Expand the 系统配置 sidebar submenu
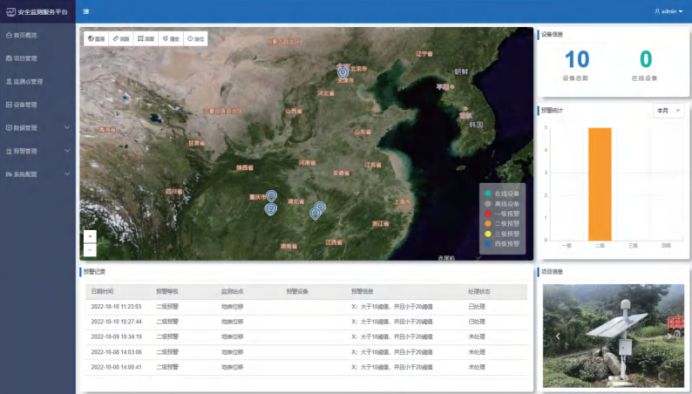The width and height of the screenshot is (692, 394). click(x=38, y=174)
